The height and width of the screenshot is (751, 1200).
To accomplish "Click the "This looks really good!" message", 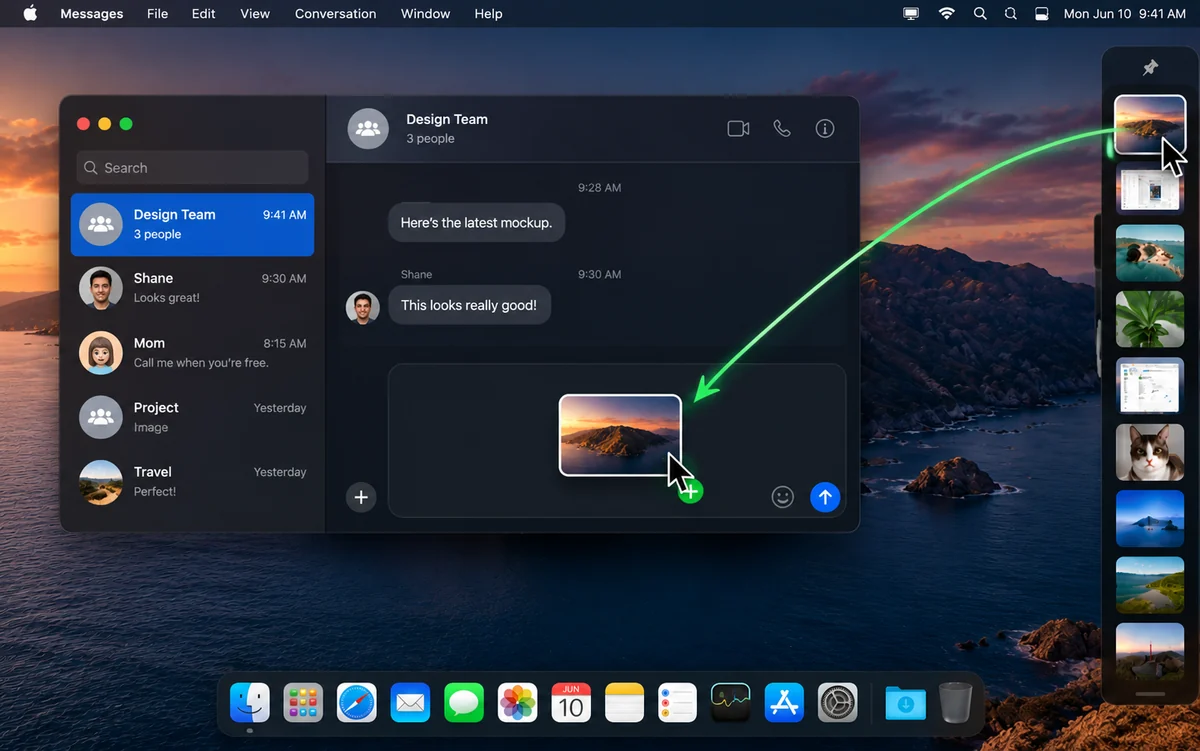I will (469, 305).
